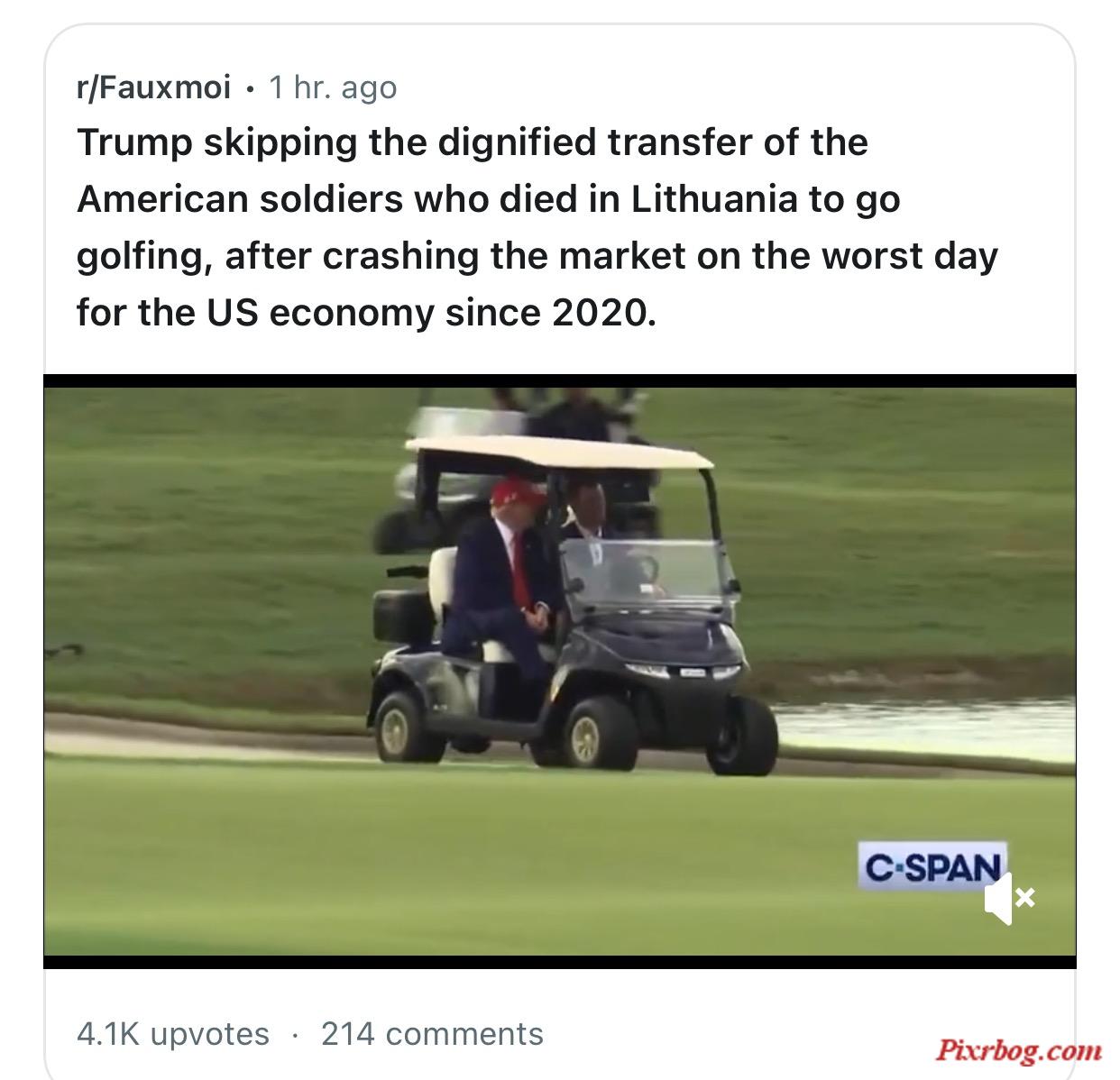Click the '1 hr. ago' timestamp
Screen dimensions: 1120x1080
point(333,87)
